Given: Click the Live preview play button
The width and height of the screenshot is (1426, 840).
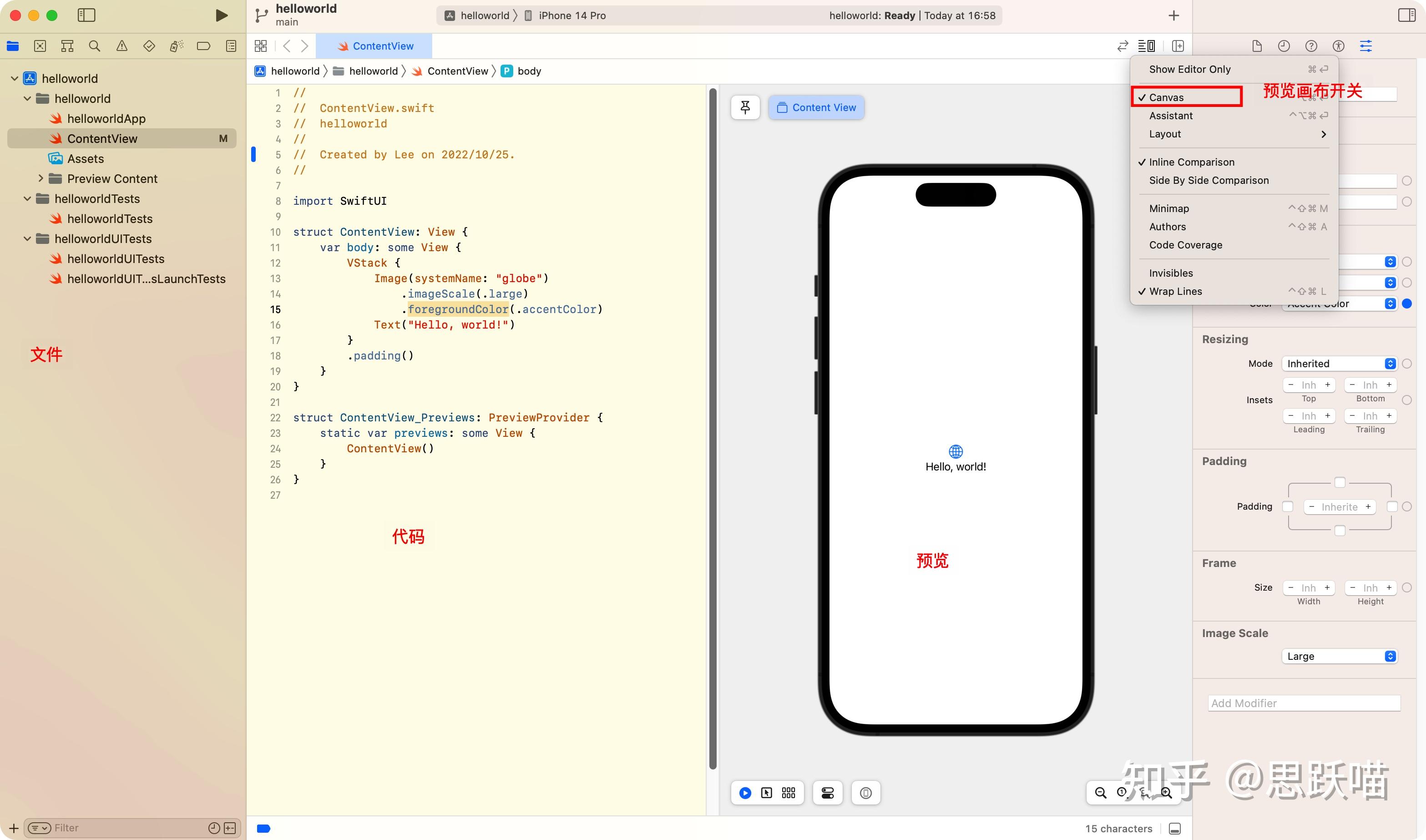Looking at the screenshot, I should point(745,793).
